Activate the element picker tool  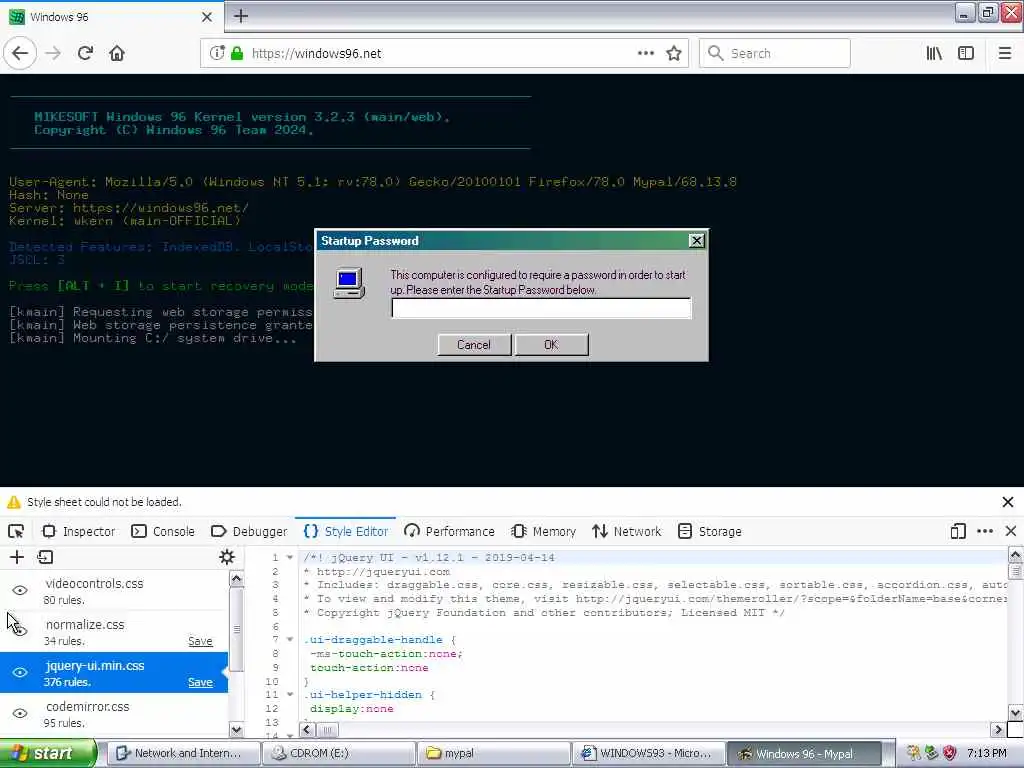16,532
